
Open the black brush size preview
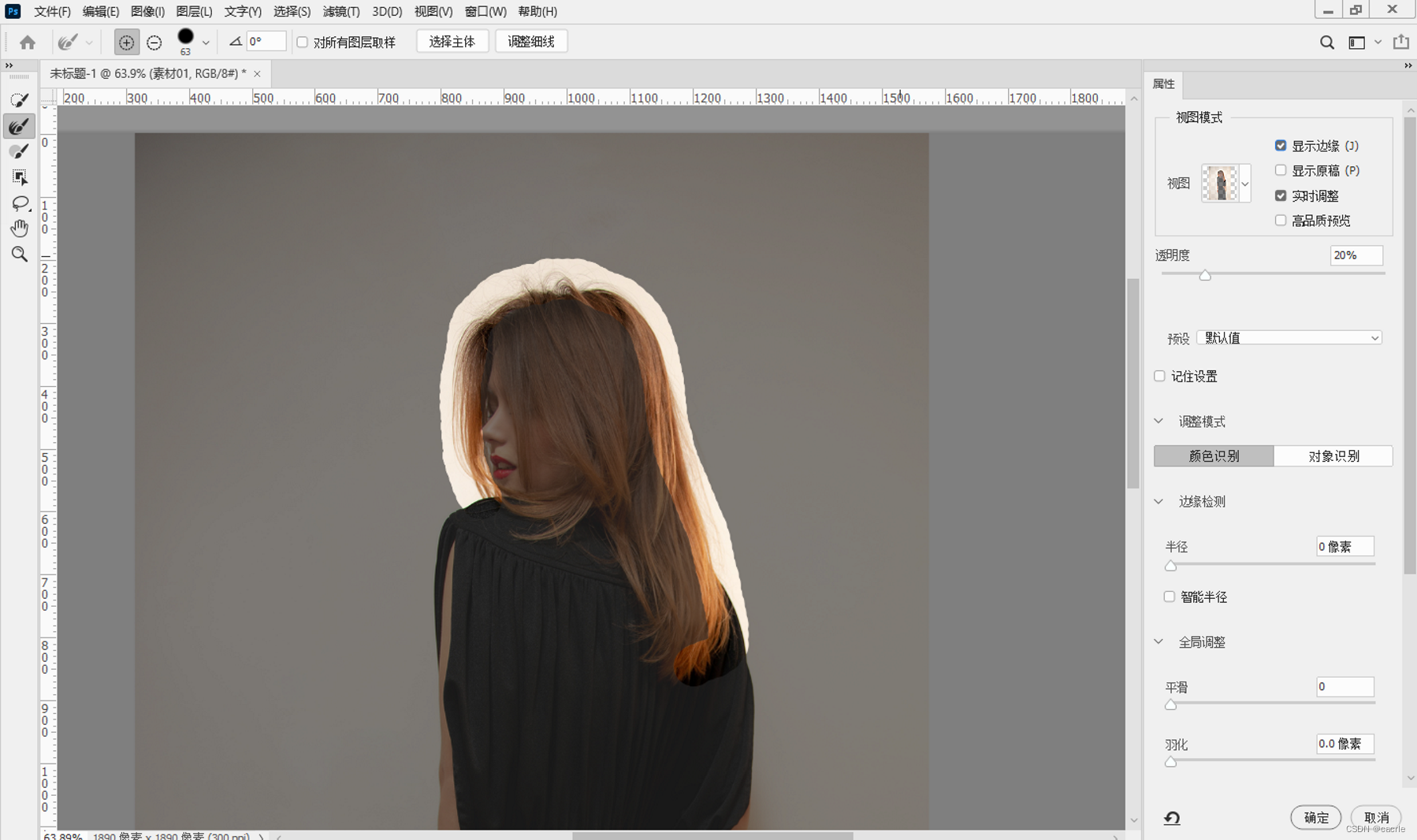[x=185, y=37]
